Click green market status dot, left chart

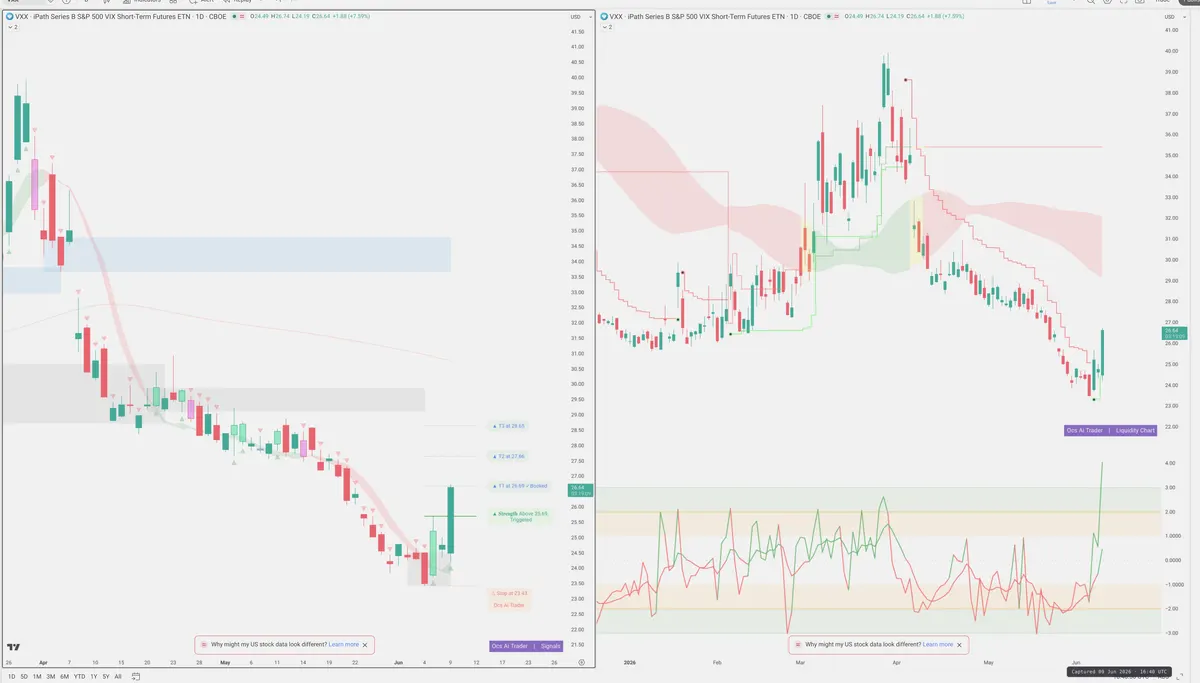(233, 17)
